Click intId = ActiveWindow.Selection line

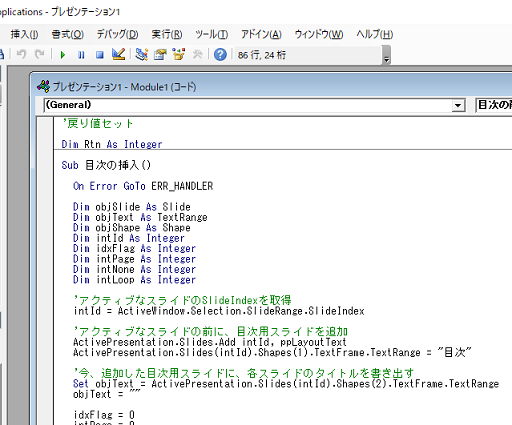pos(219,311)
